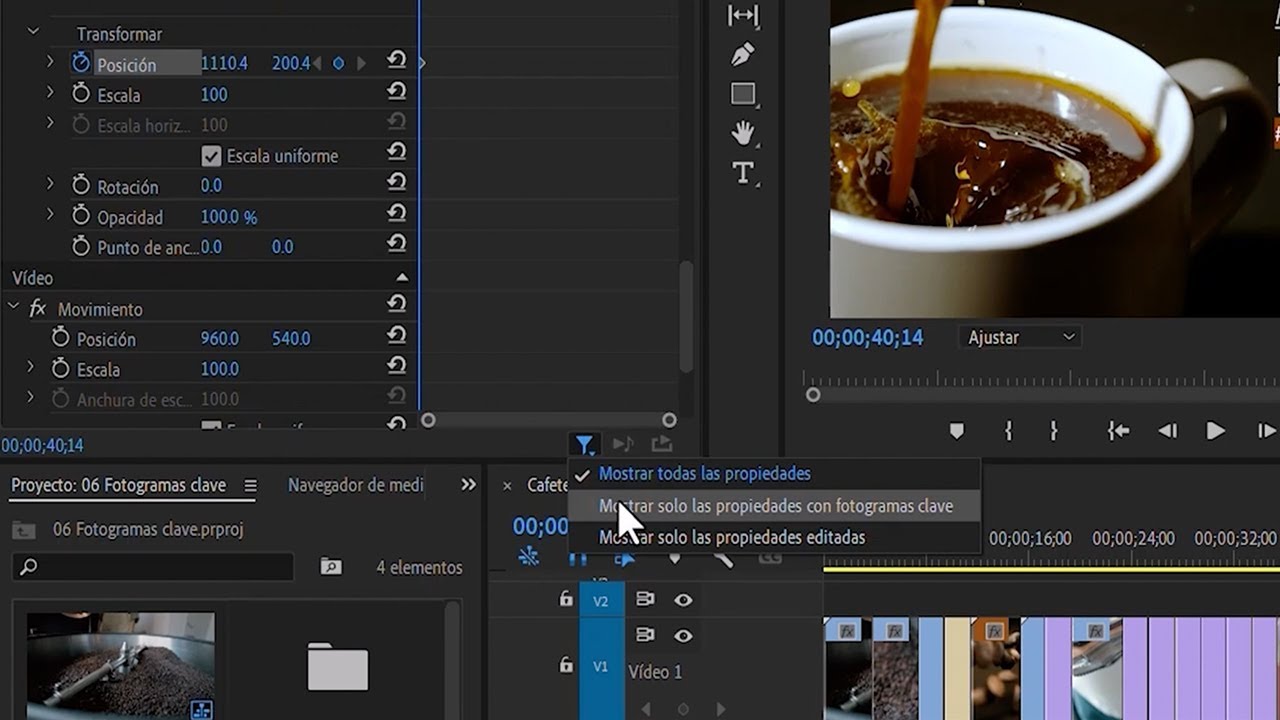Expand the Rotación property

pos(50,186)
